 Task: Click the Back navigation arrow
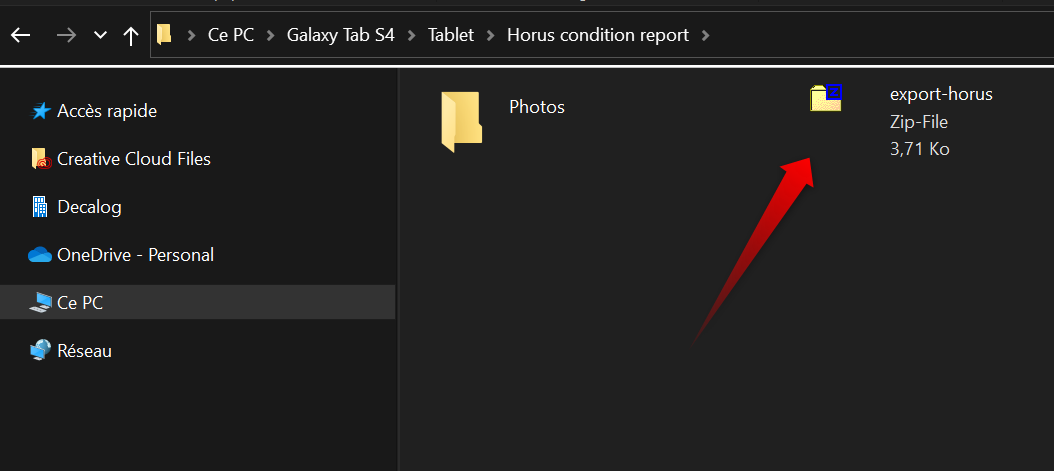coord(20,35)
